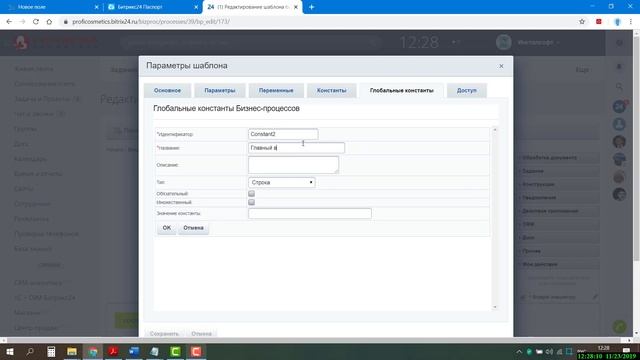The width and height of the screenshot is (640, 360).
Task: Select the Глобальные константы tab
Action: click(402, 90)
